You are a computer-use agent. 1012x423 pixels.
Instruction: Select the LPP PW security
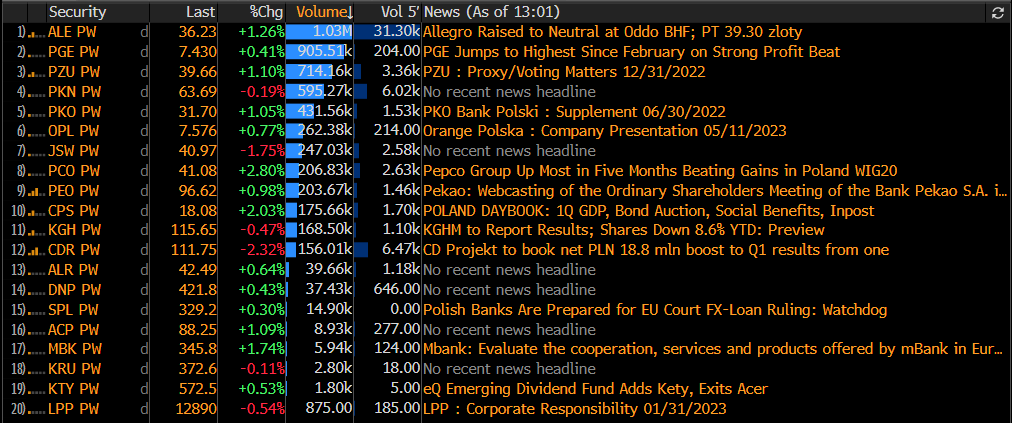(74, 409)
